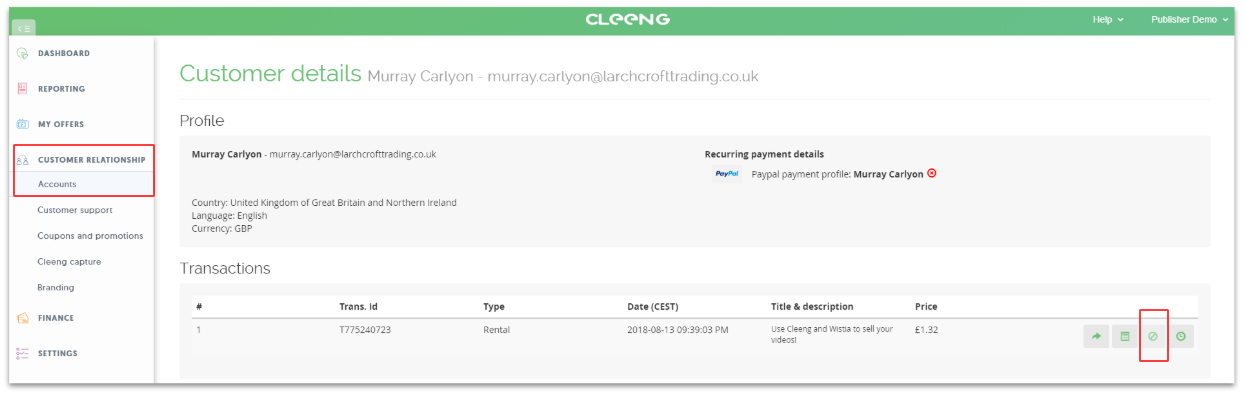Remove Paypal payment profile with red X

(x=932, y=173)
